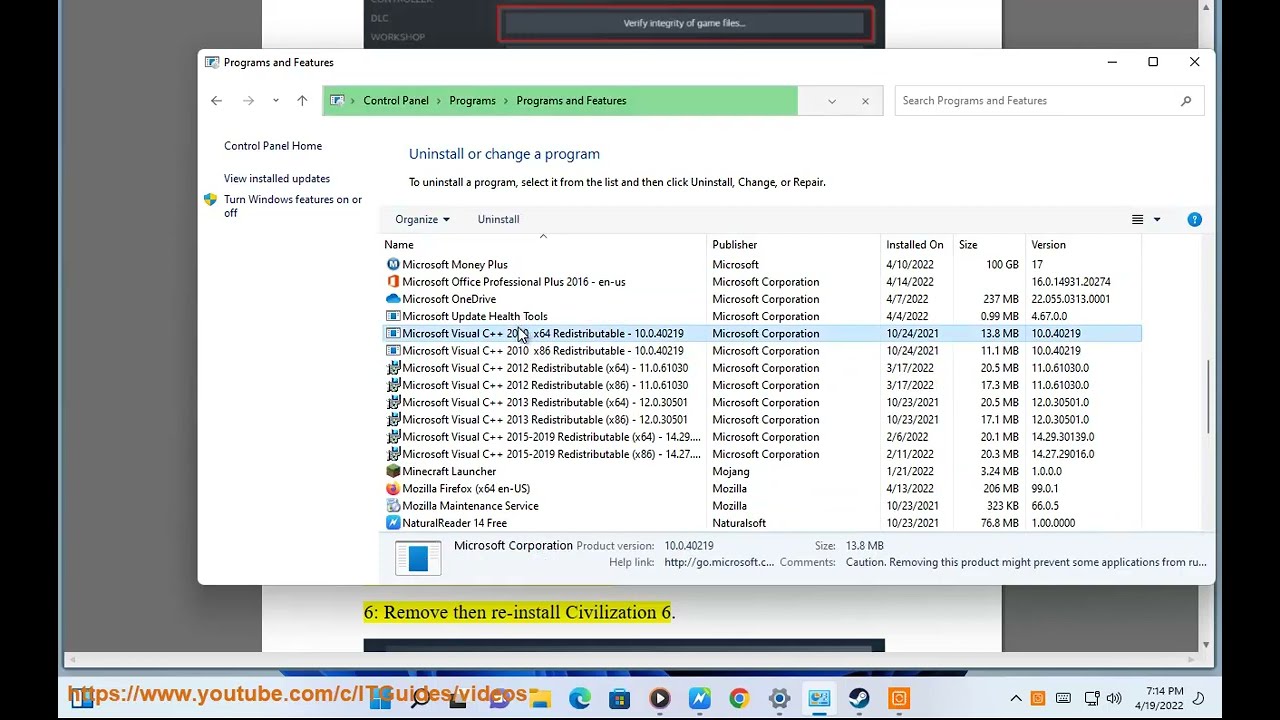Select Visual C++ 2012 Redistributable (x86) row
Screen dimensions: 1280x720
(x=762, y=385)
